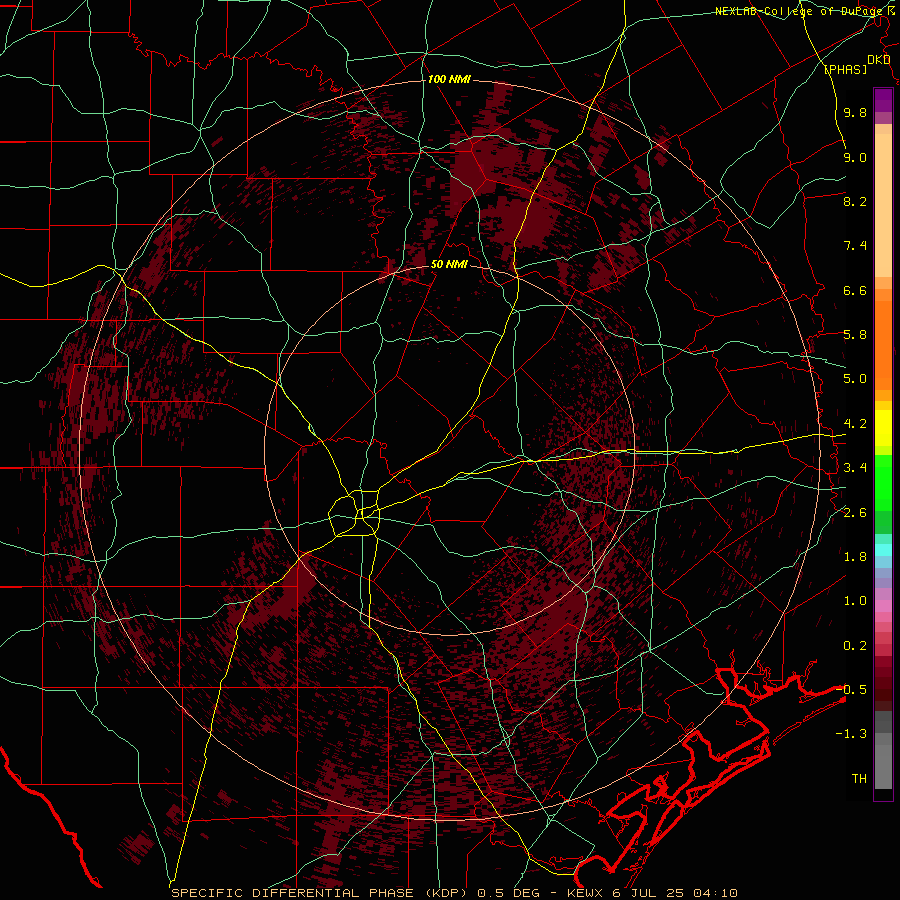Pick the peach segment of the color scale
The image size is (900, 900).
(883, 205)
